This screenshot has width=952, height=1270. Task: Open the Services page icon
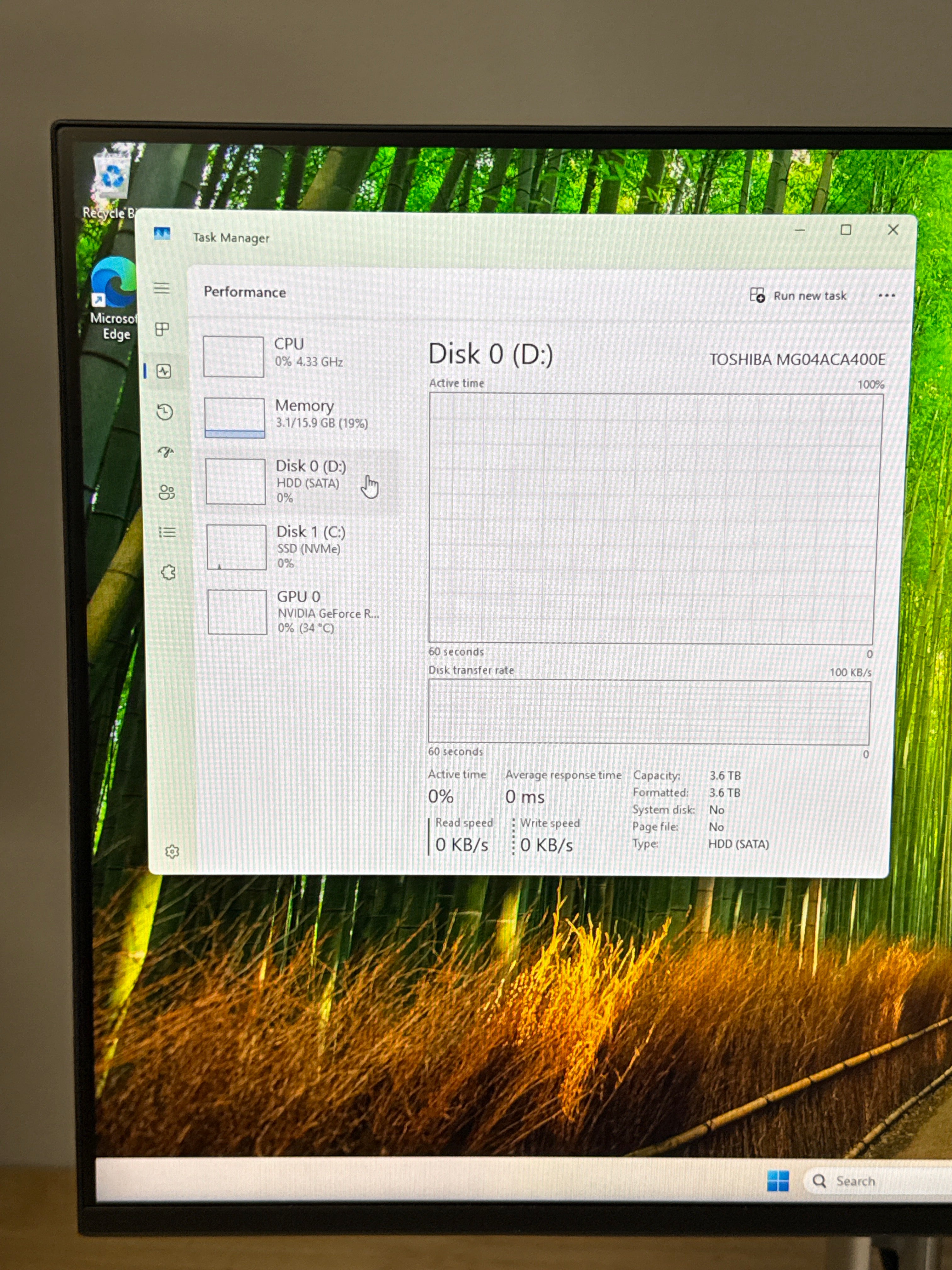[168, 572]
